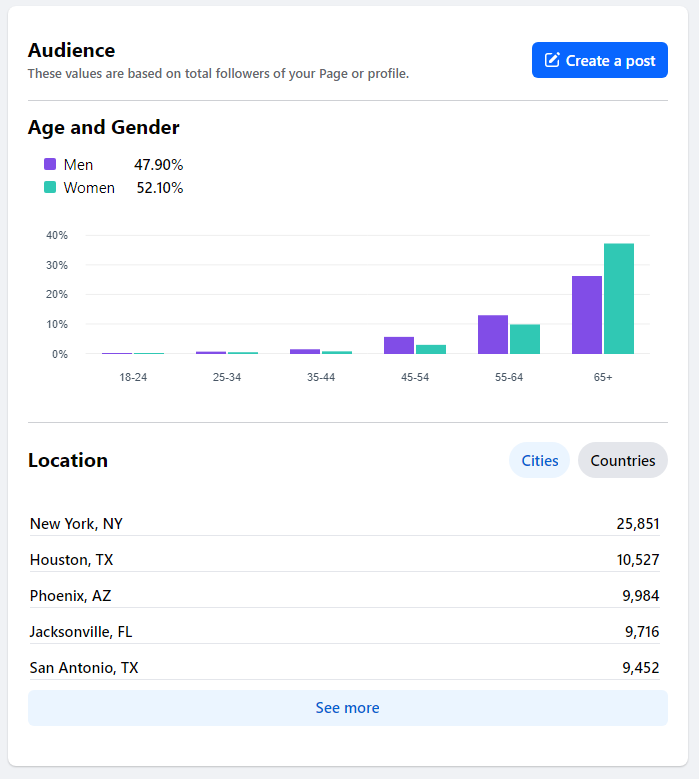Click the Create a post button text

click(x=610, y=61)
